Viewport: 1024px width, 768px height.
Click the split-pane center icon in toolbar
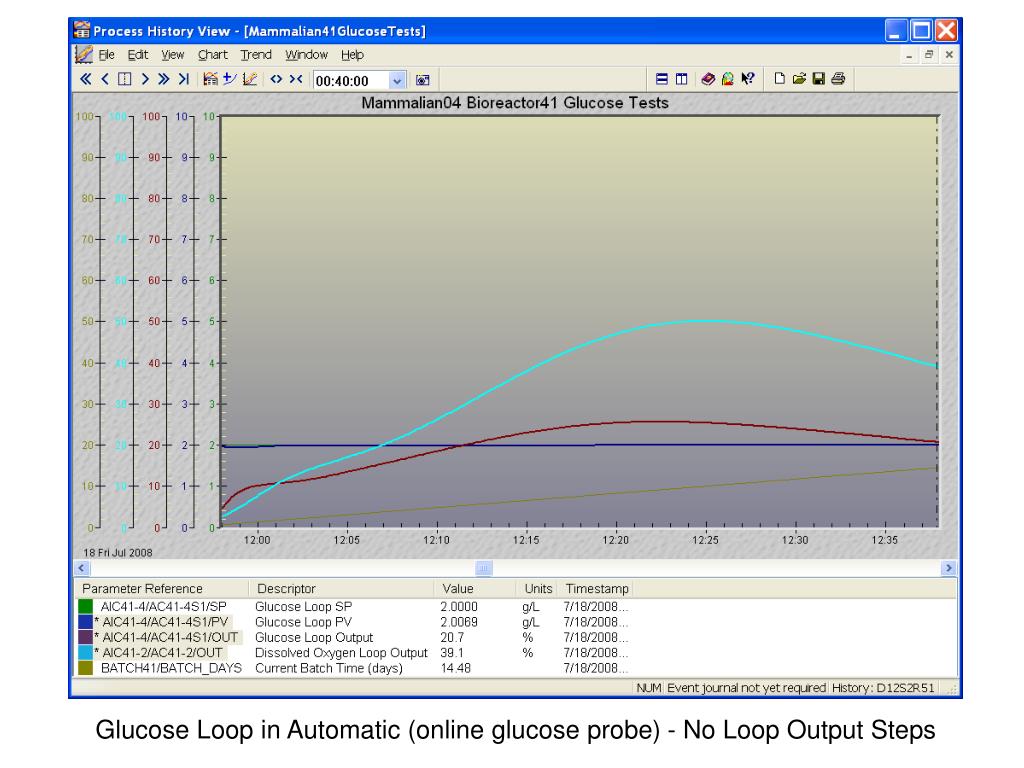coord(125,80)
